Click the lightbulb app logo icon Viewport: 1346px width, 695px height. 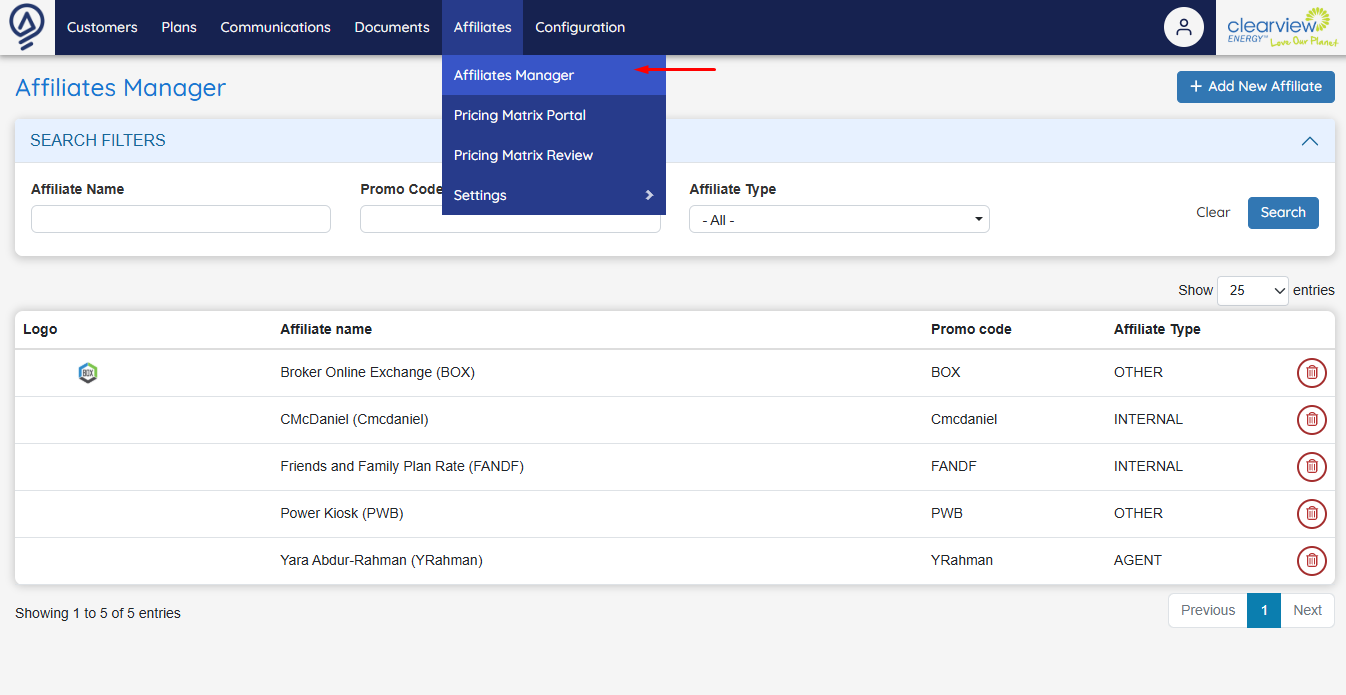coord(27,27)
